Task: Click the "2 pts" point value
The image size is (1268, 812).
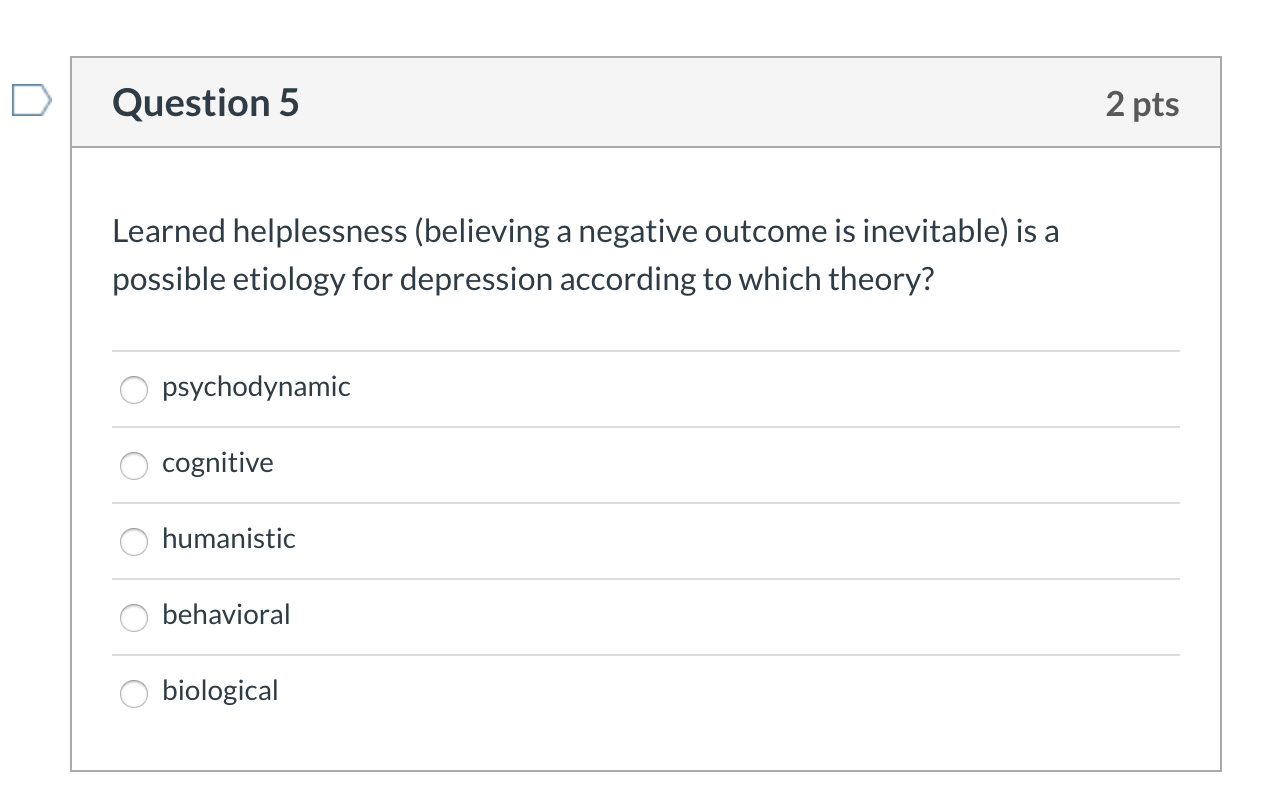Action: coord(1142,104)
